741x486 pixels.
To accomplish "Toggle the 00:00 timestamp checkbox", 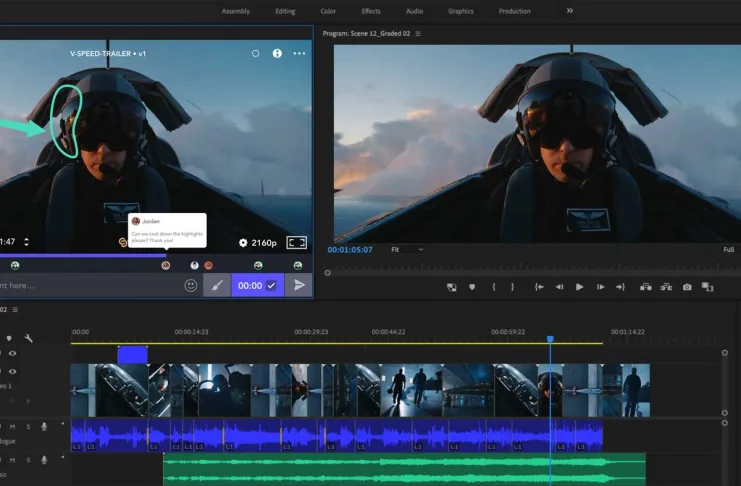I will pos(271,285).
